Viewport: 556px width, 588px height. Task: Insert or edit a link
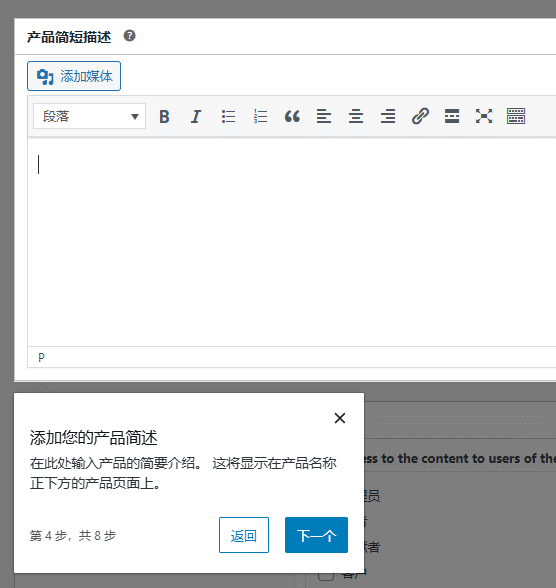coord(420,116)
